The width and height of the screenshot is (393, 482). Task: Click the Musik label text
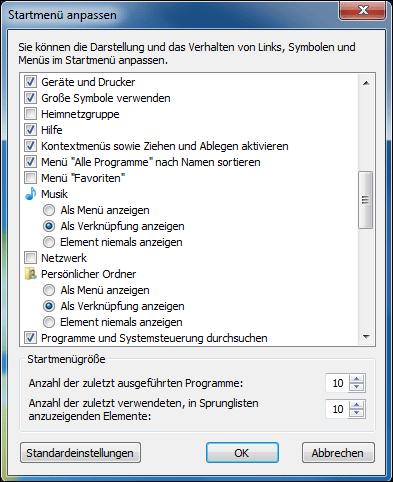point(54,194)
